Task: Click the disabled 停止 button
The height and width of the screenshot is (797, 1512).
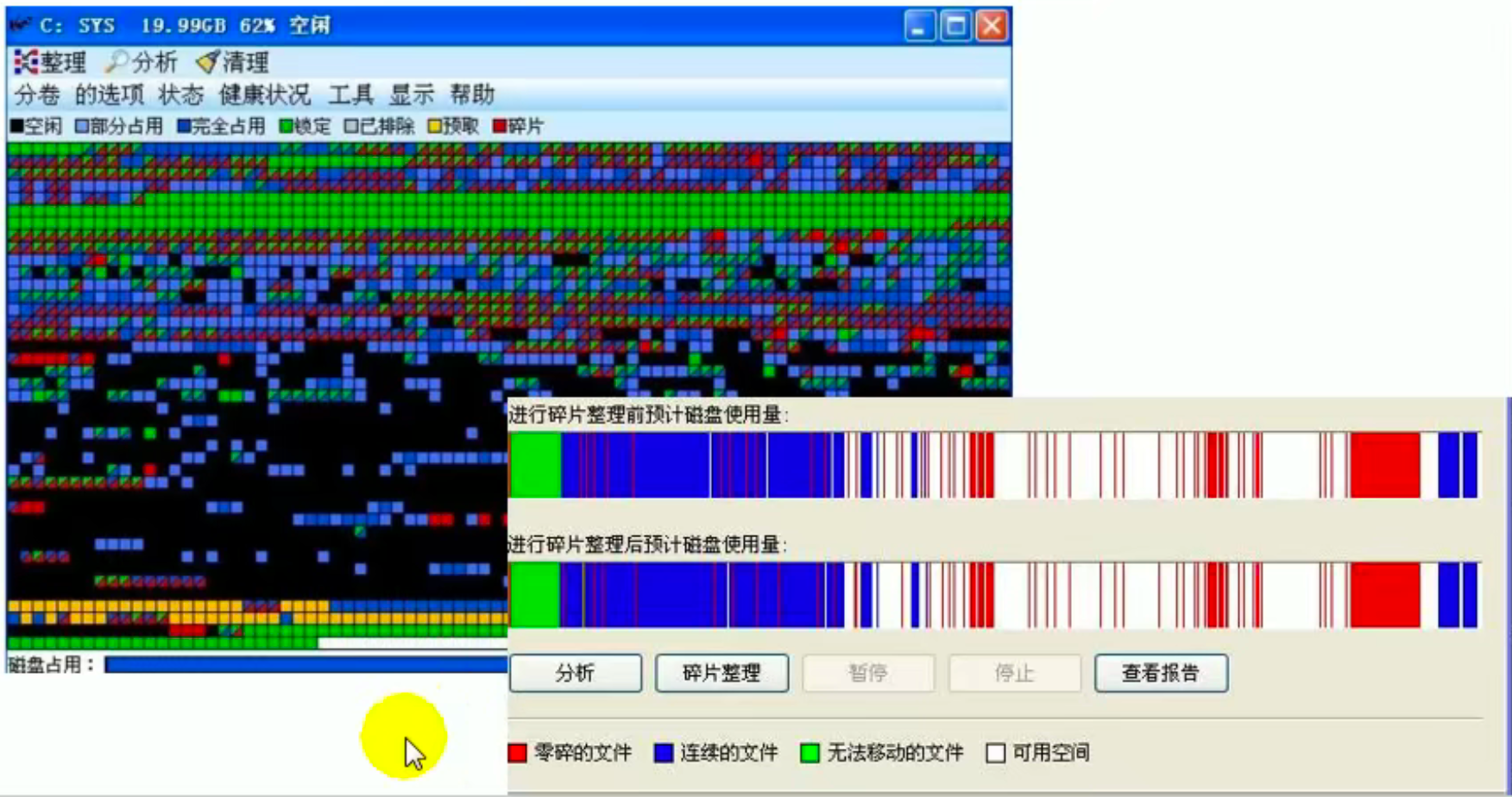Action: coord(1014,673)
